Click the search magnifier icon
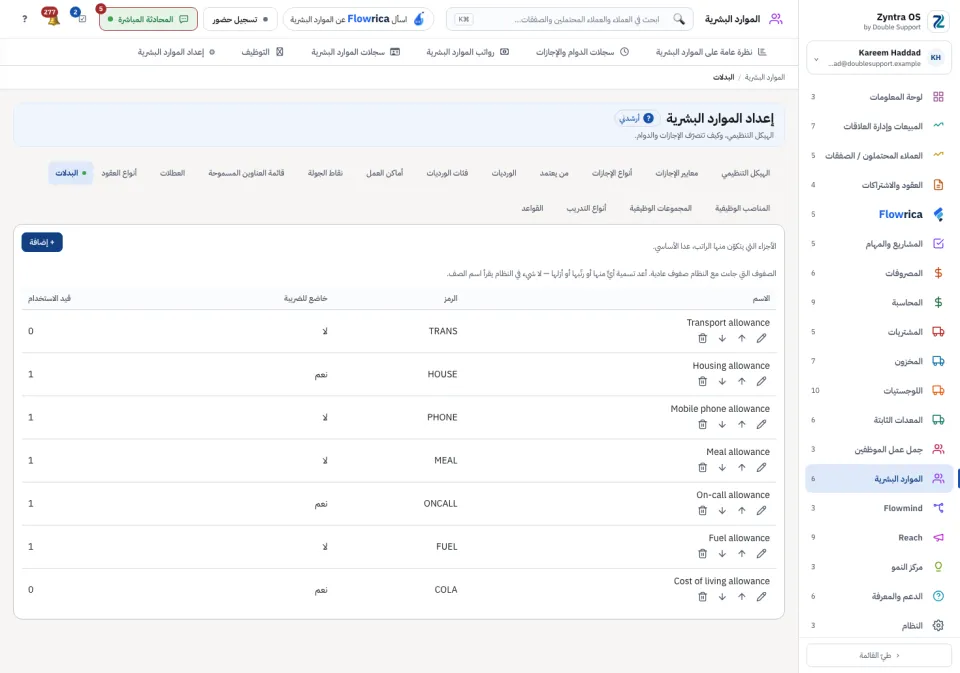The height and width of the screenshot is (673, 960). click(679, 19)
